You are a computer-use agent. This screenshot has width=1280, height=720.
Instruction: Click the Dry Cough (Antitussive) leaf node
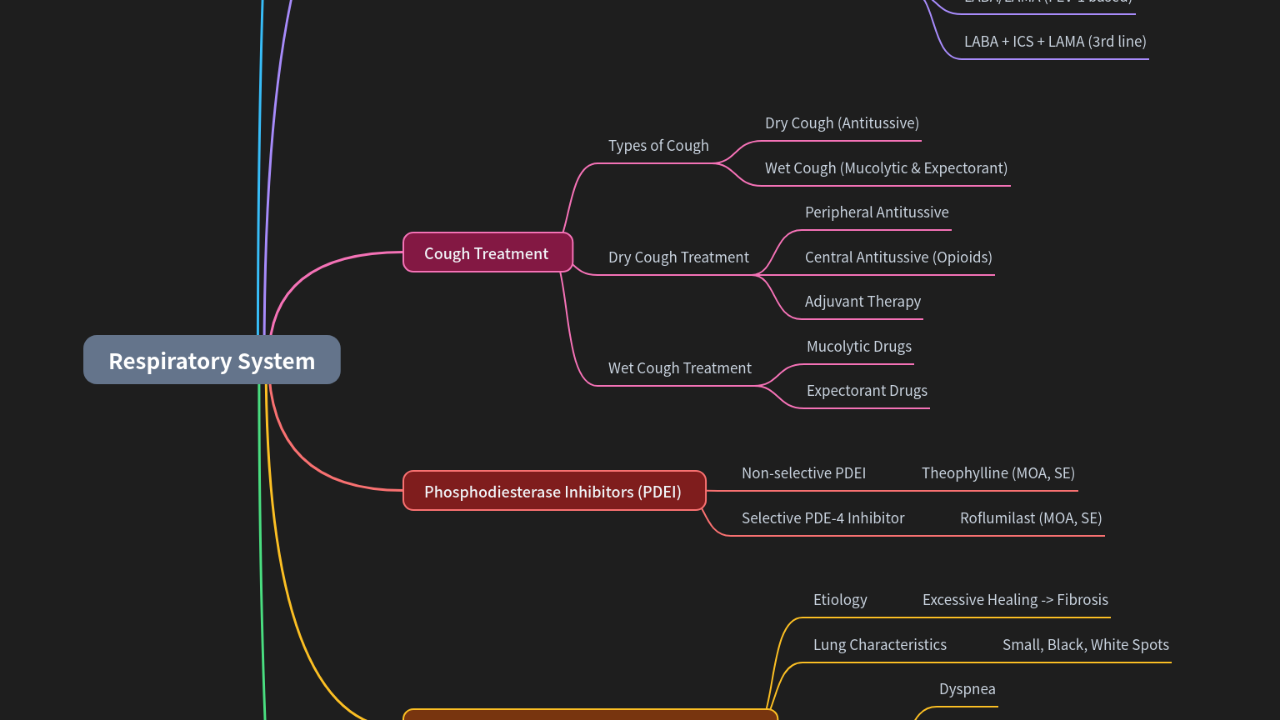pyautogui.click(x=841, y=123)
